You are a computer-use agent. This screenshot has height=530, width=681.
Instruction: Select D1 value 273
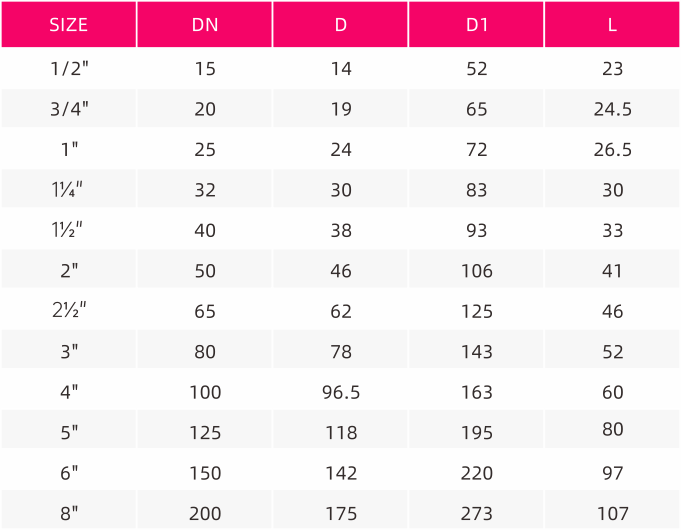(477, 513)
